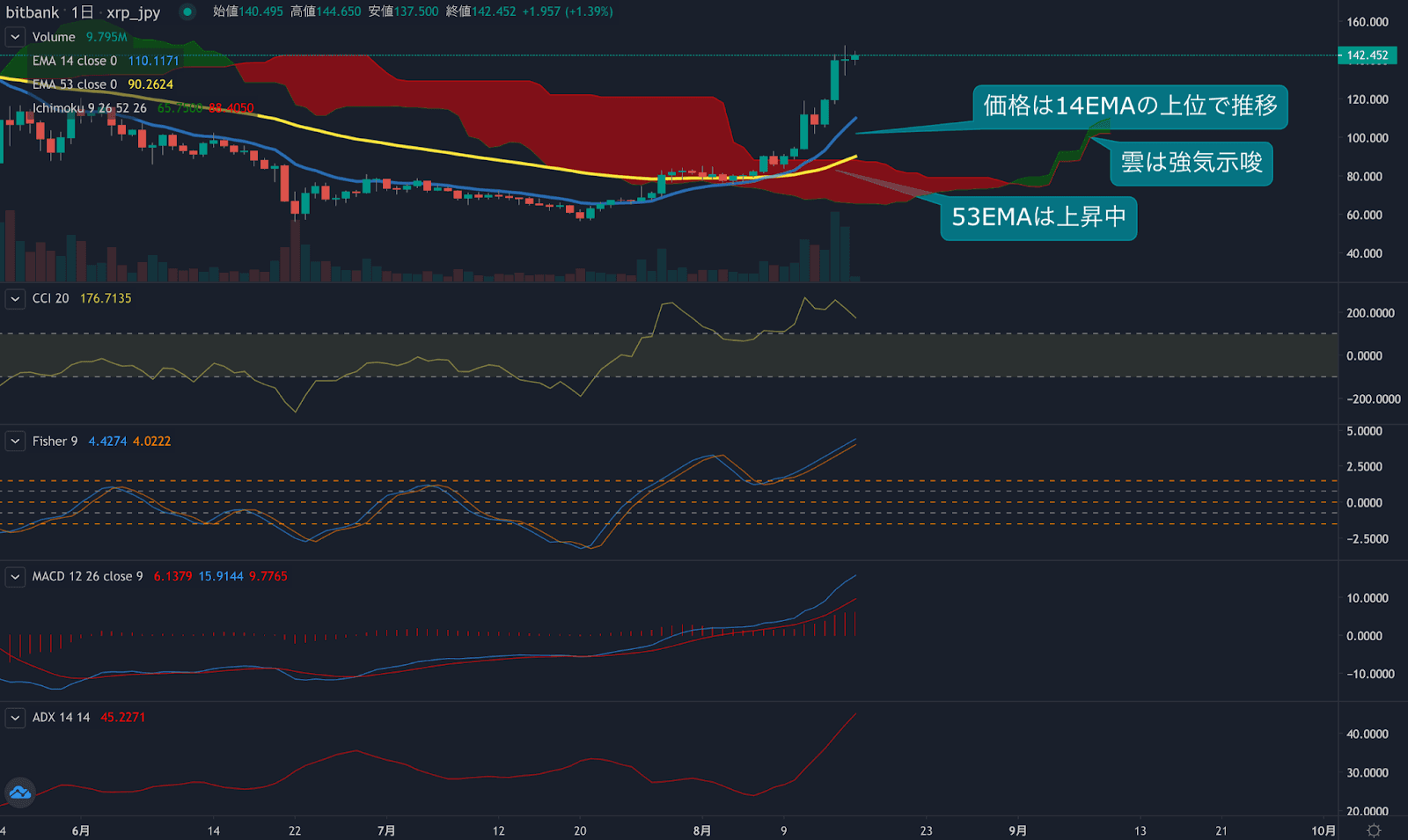
Task: Click the 8月 marker on time axis
Action: 701,830
